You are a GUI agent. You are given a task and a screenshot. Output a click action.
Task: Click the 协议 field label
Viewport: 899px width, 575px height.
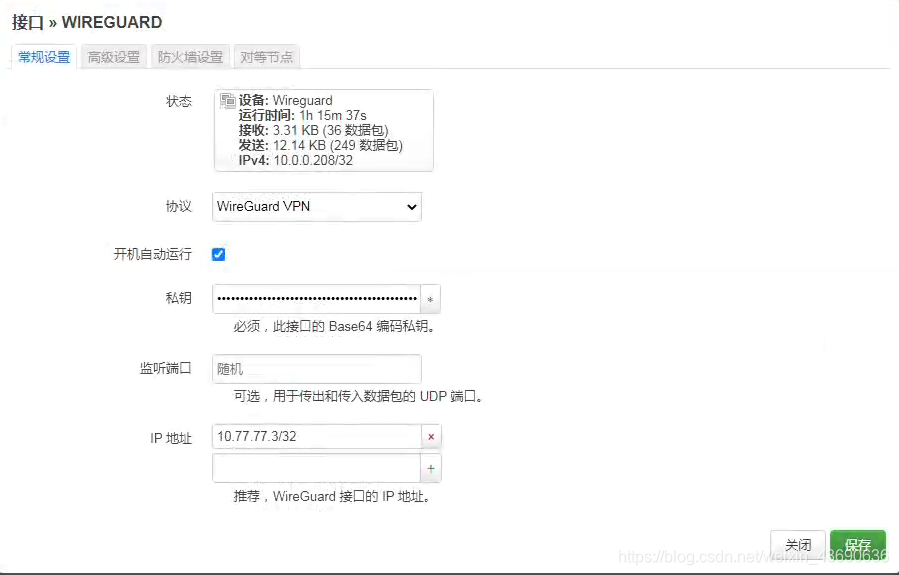[178, 206]
